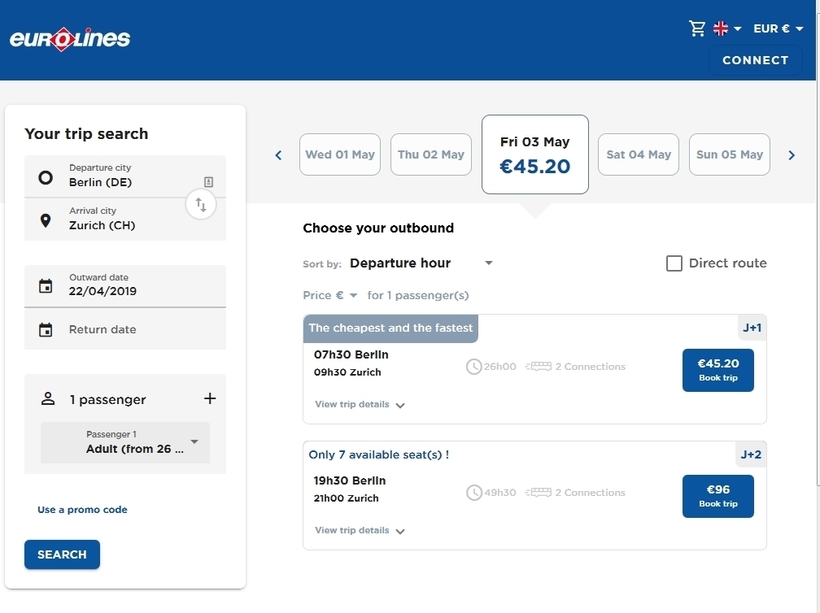Go to previous dates arrow
This screenshot has width=820, height=613.
pyautogui.click(x=279, y=155)
